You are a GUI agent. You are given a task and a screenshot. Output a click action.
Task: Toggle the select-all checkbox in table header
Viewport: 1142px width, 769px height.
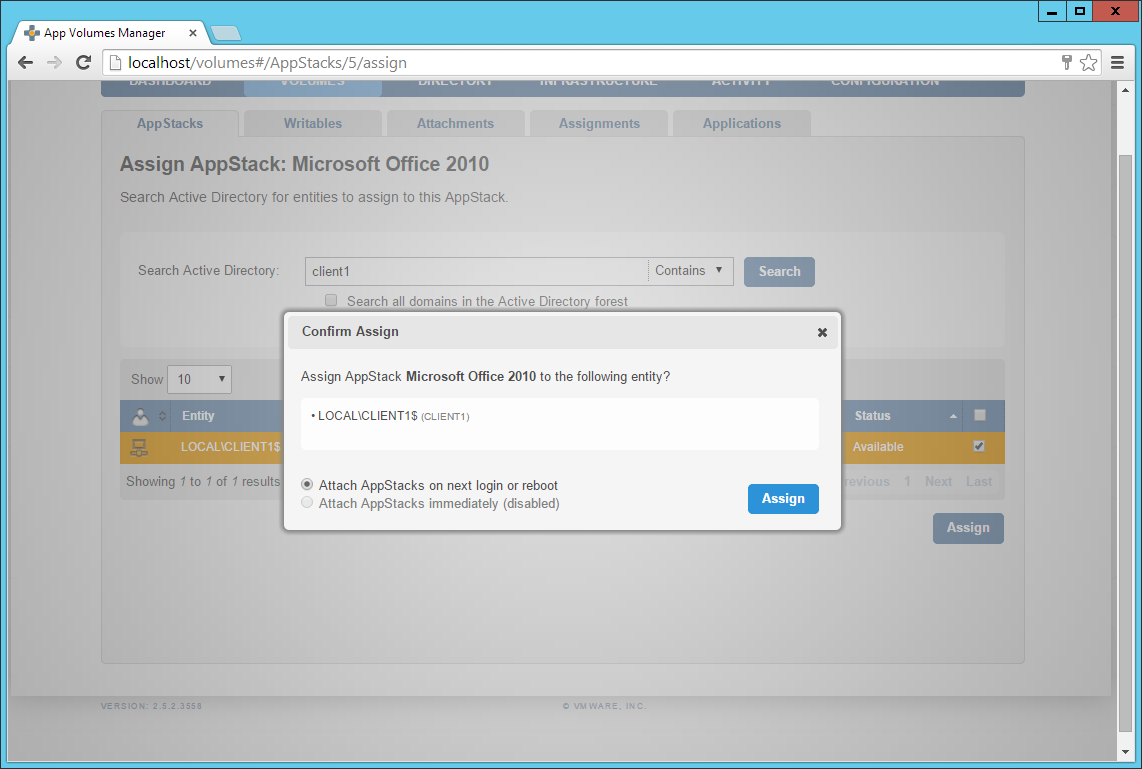(x=980, y=415)
